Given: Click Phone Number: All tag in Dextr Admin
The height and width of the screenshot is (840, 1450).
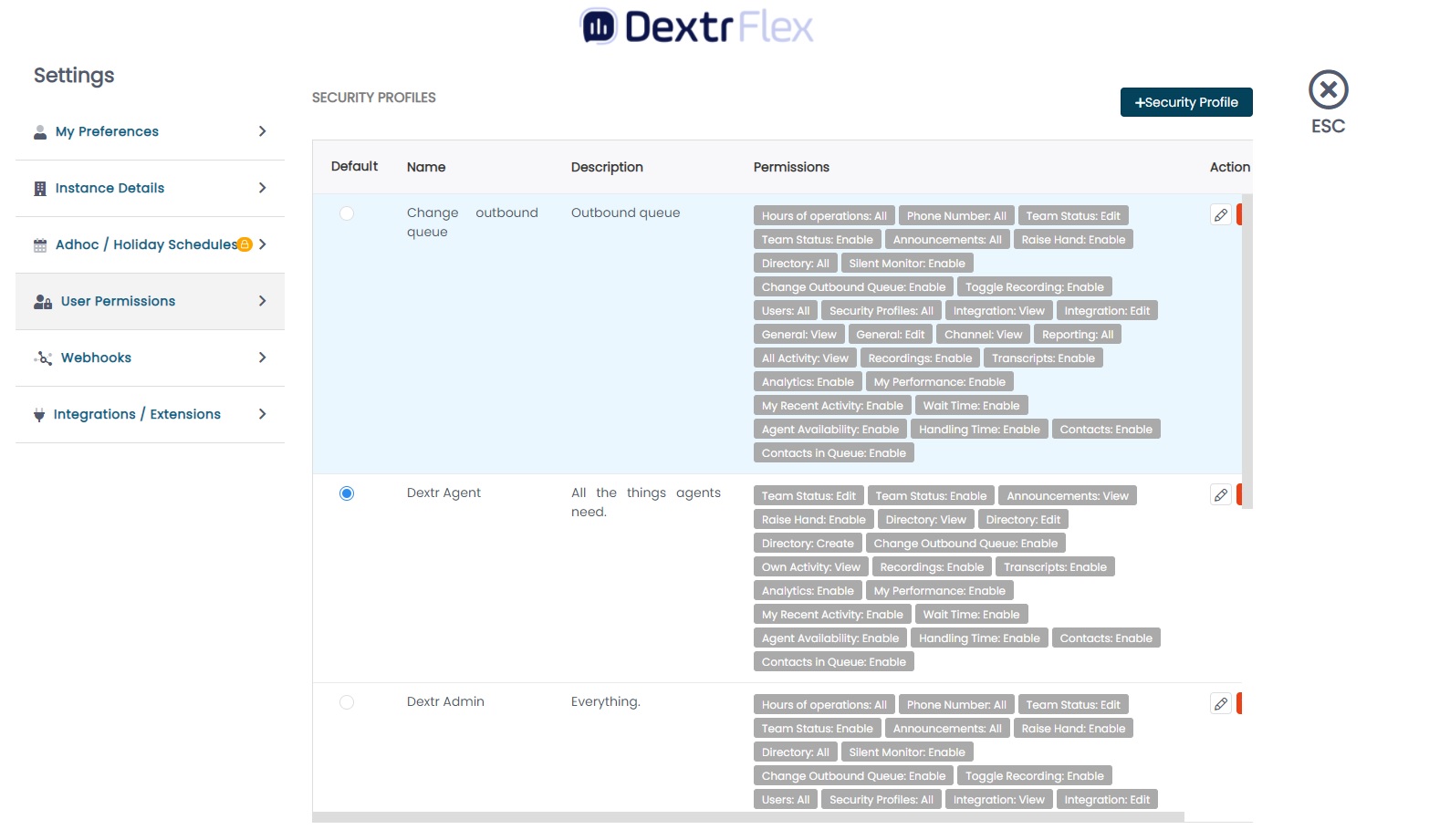Looking at the screenshot, I should pyautogui.click(x=956, y=705).
